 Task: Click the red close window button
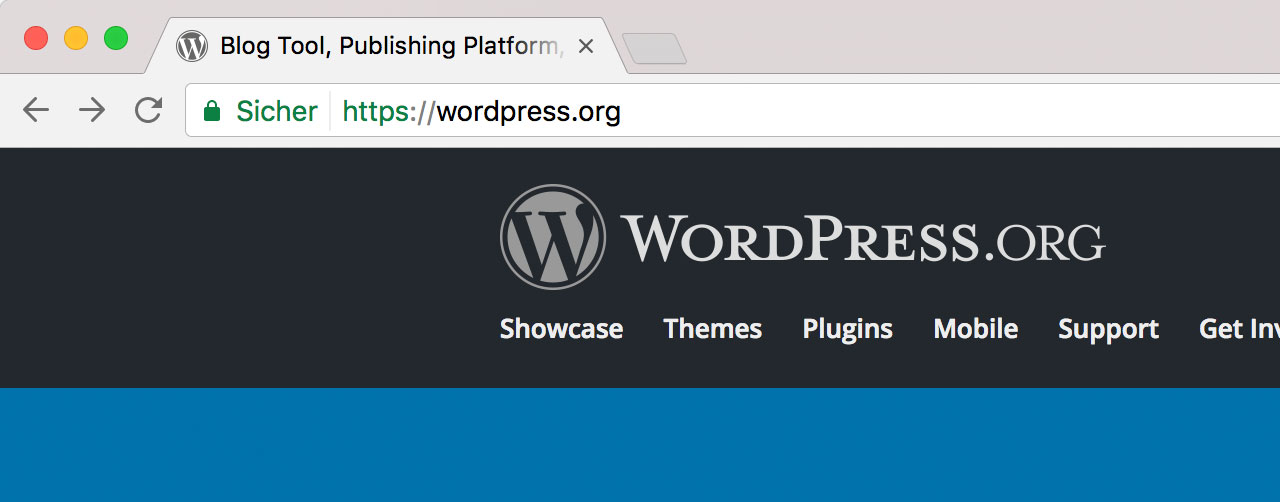click(x=36, y=38)
